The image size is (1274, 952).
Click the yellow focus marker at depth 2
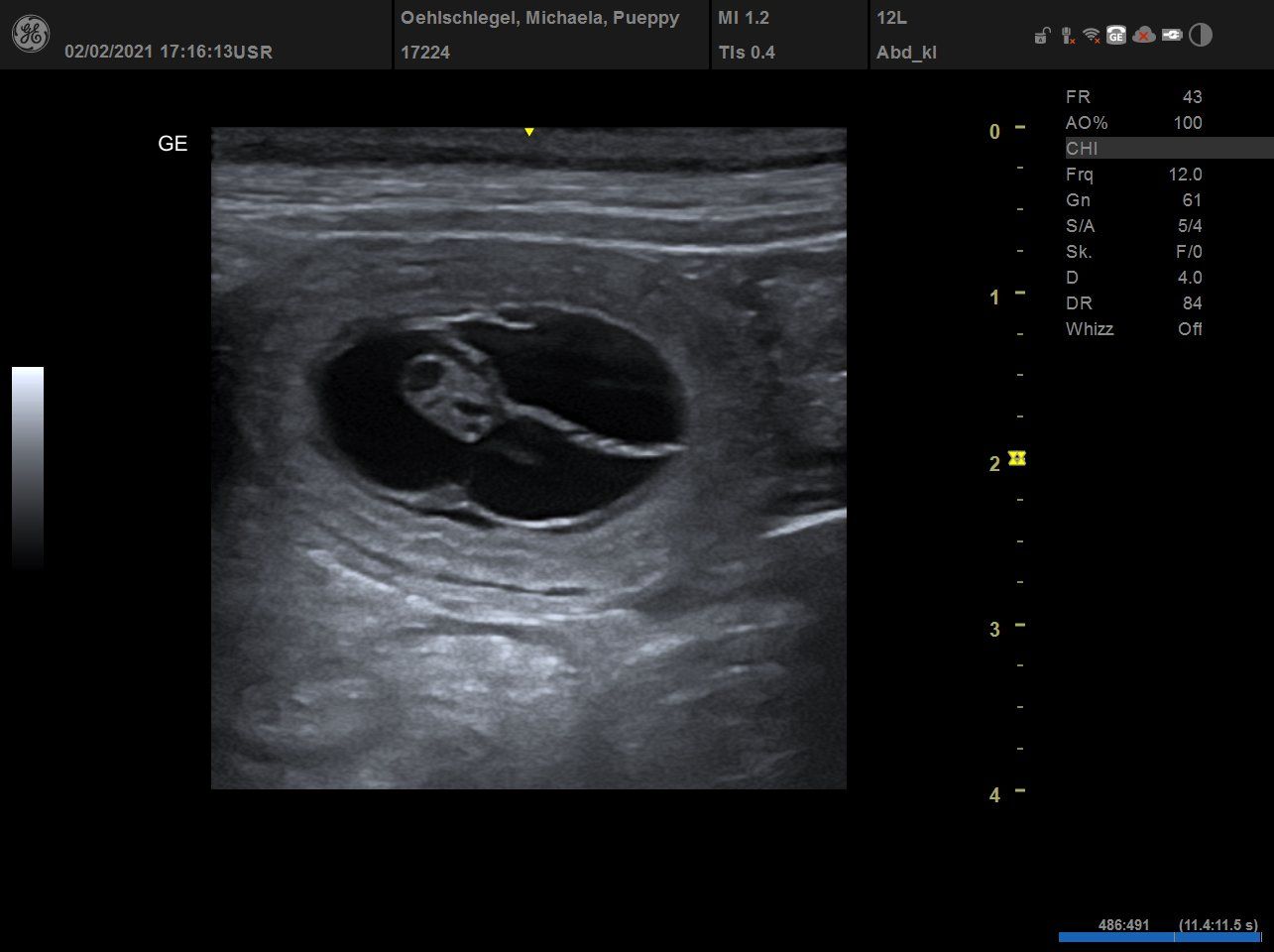coord(1016,457)
